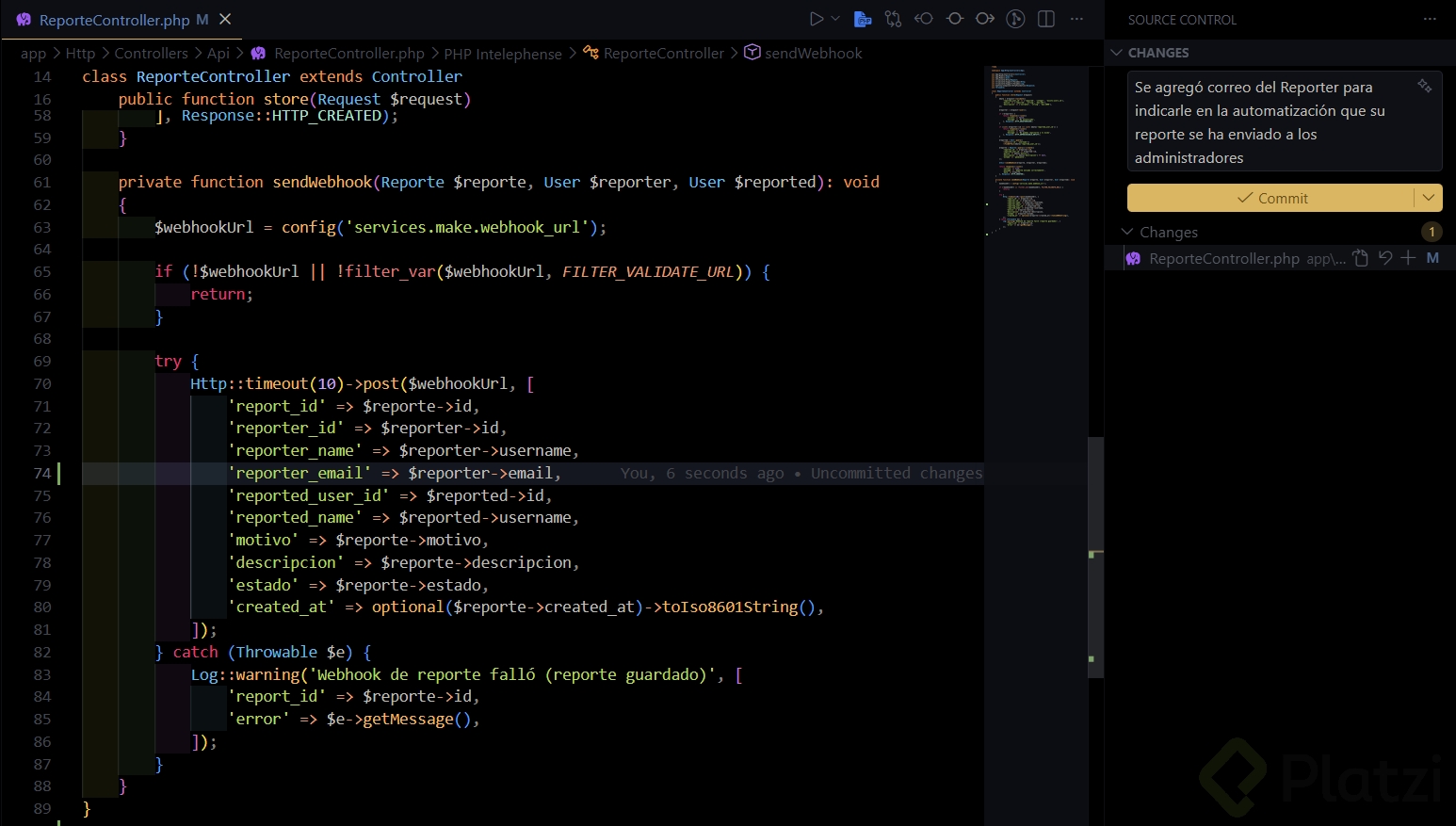Screen dimensions: 1456x826
Task: Go to next change arrow icon
Action: (985, 19)
